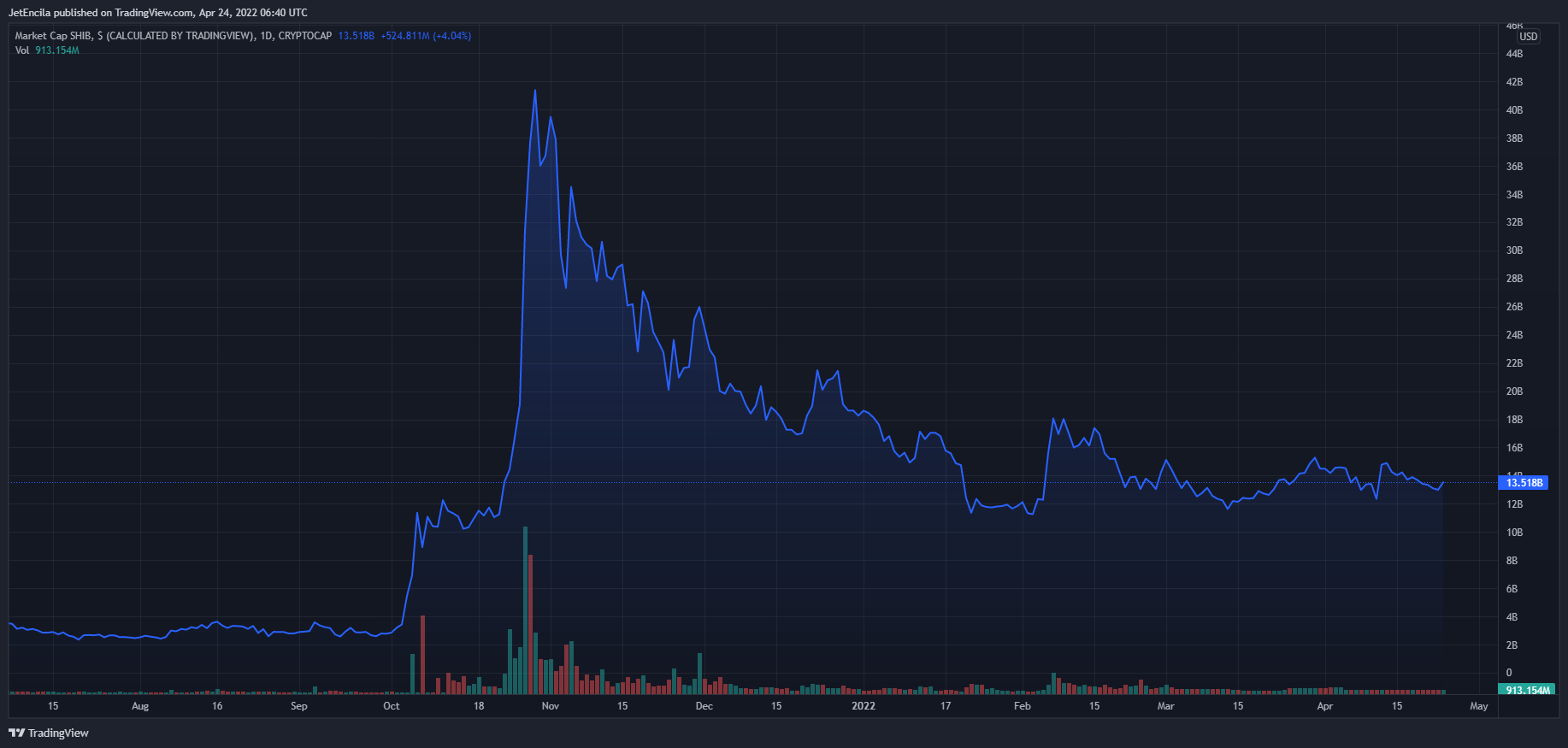Click the 8B price axis label
Viewport: 1568px width, 748px height.
click(x=1512, y=561)
